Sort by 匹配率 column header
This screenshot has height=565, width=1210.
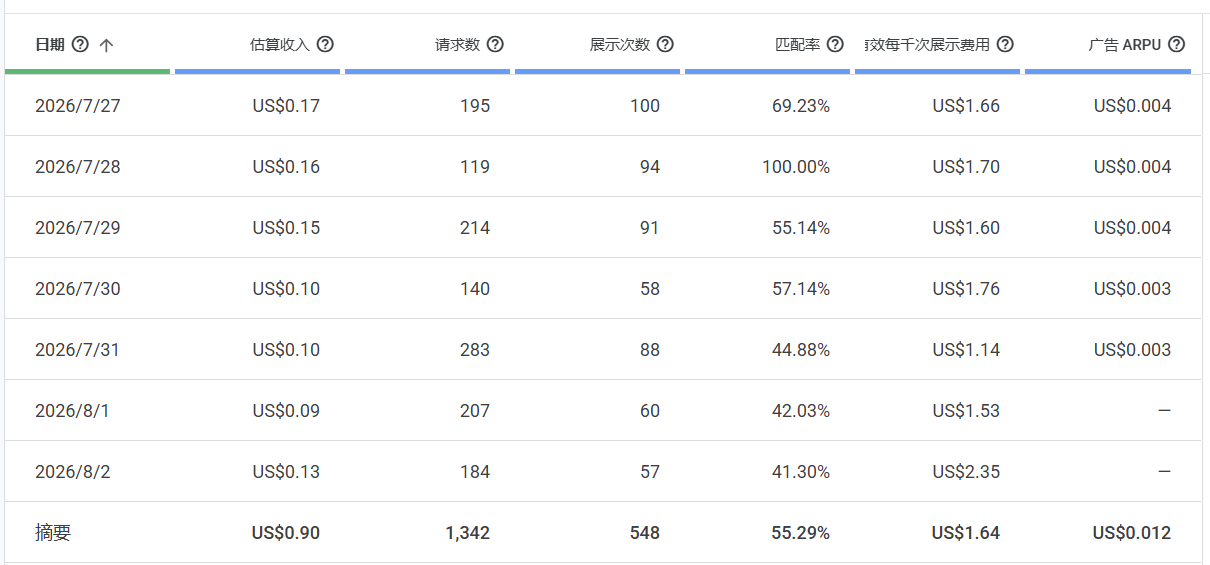[798, 44]
